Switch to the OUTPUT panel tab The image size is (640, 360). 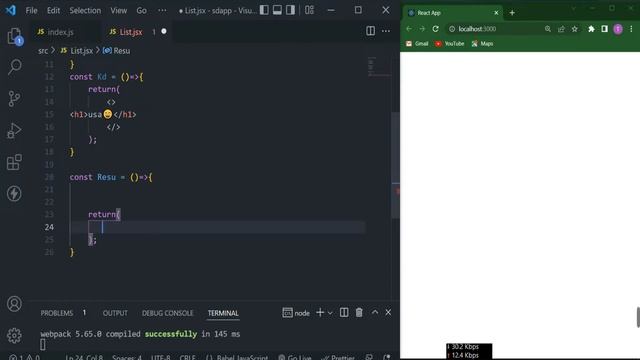115,313
